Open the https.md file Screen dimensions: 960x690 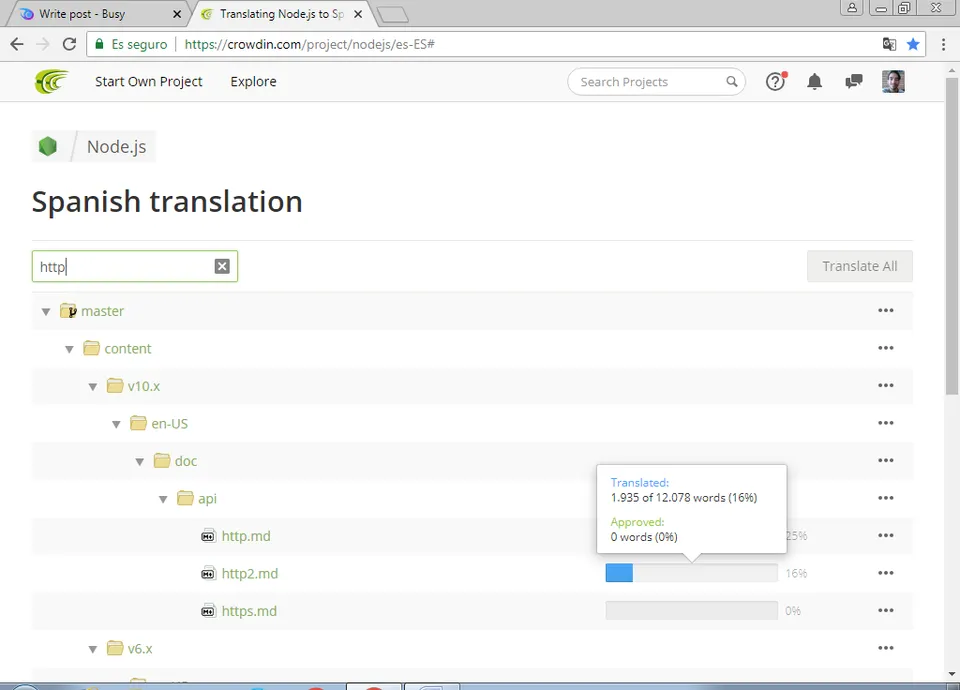[x=249, y=611]
